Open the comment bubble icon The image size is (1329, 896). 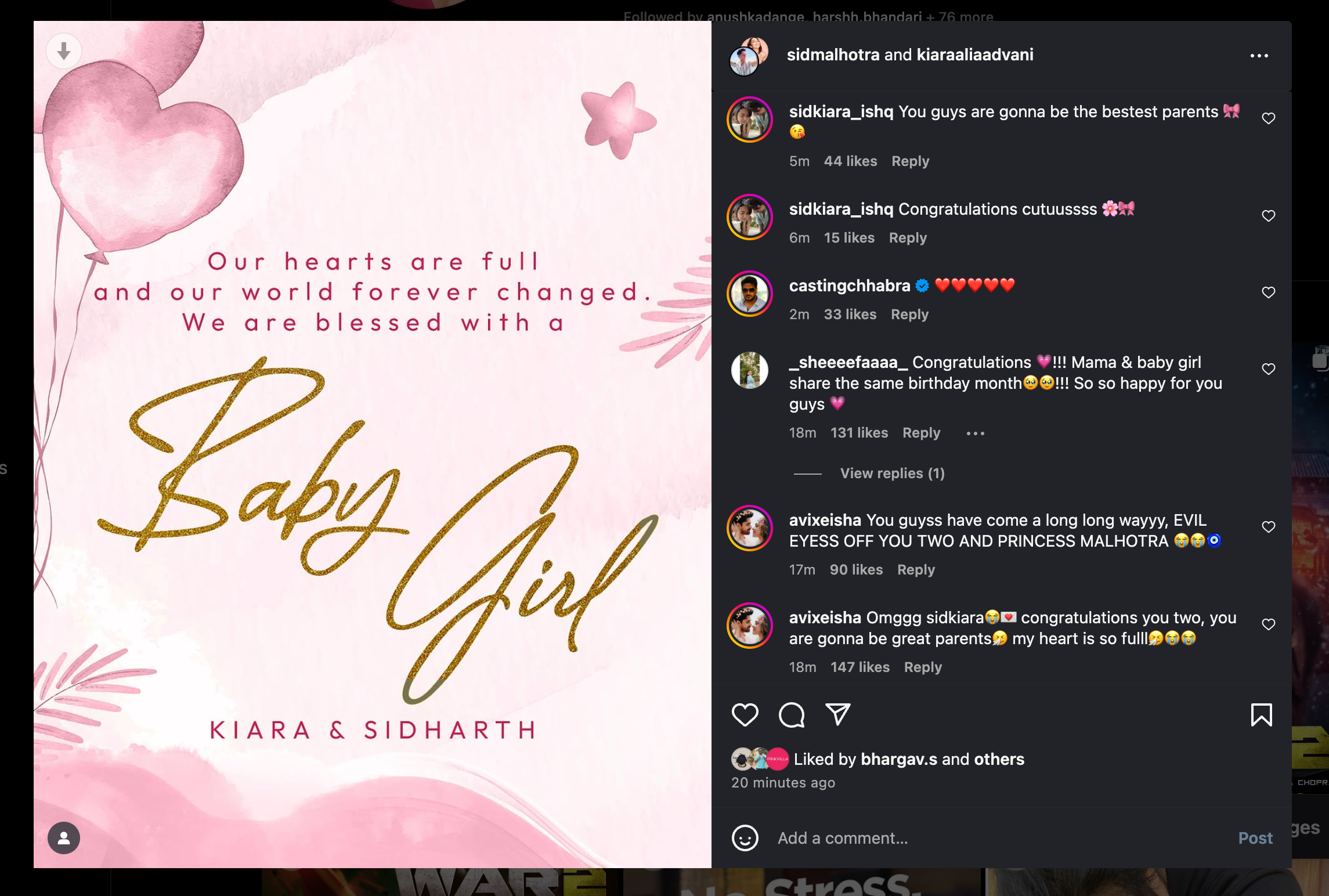792,714
